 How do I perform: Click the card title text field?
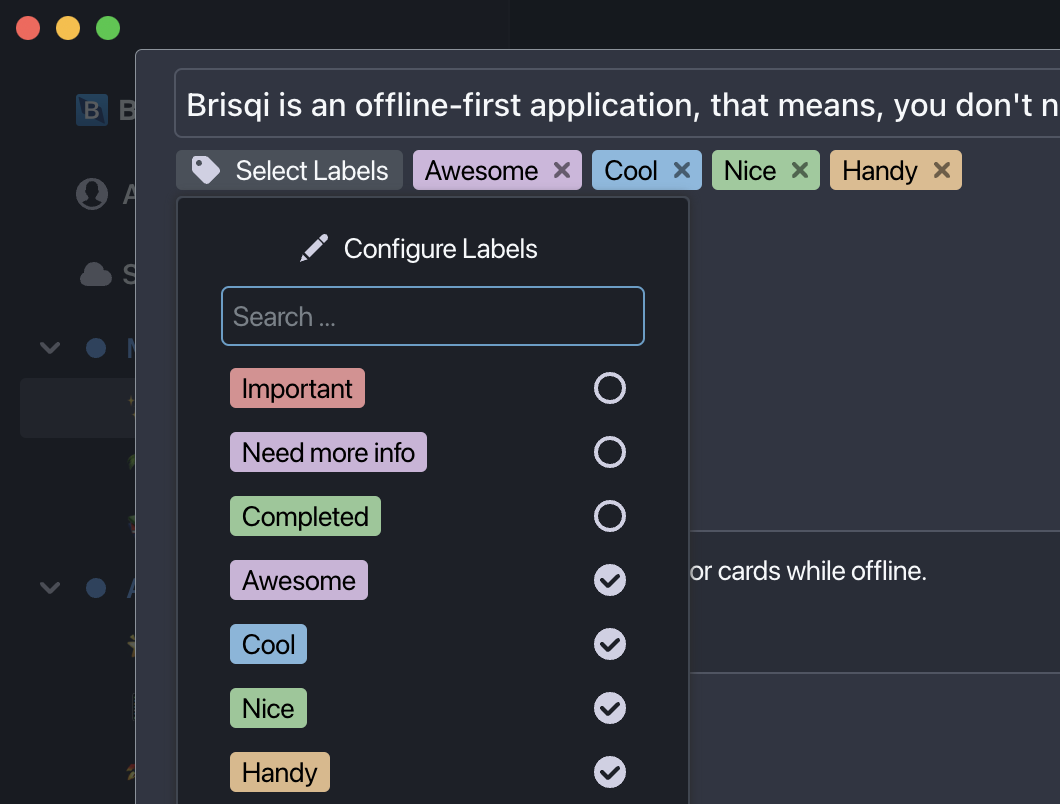point(617,105)
